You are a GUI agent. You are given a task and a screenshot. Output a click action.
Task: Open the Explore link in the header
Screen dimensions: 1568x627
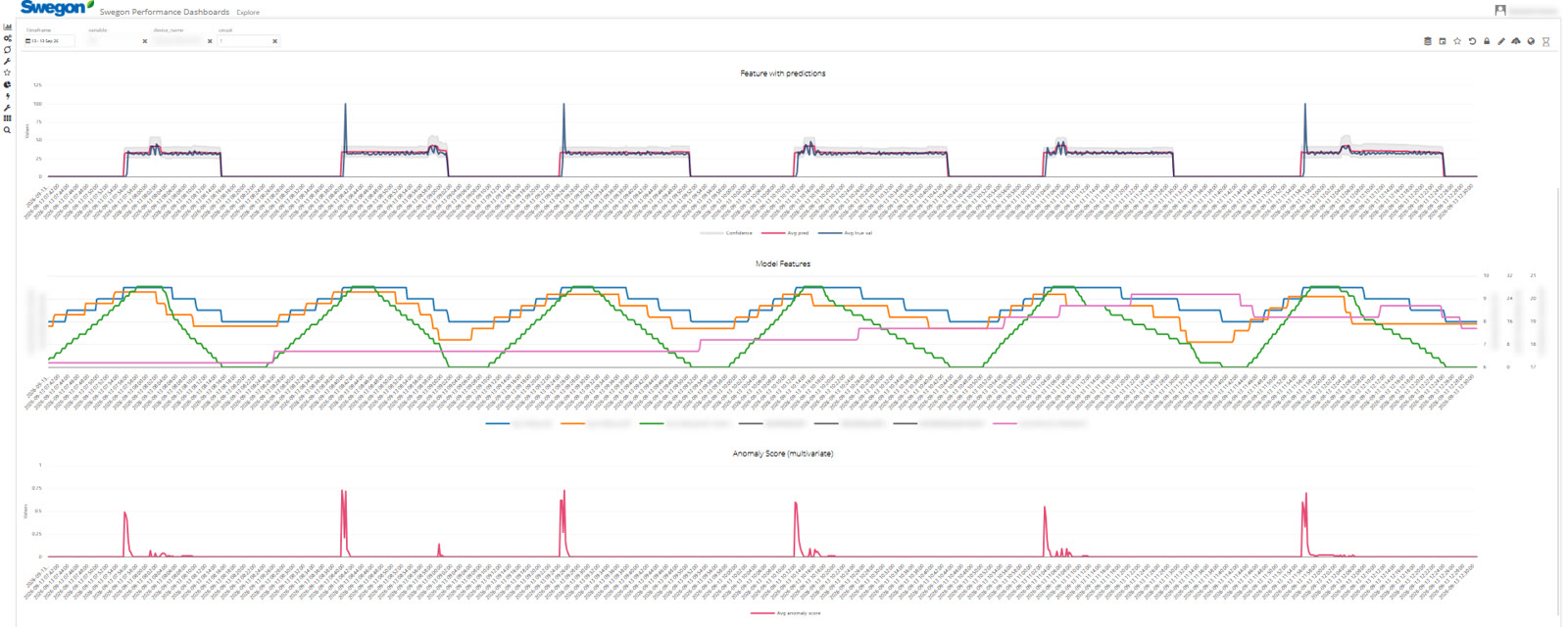tap(248, 13)
